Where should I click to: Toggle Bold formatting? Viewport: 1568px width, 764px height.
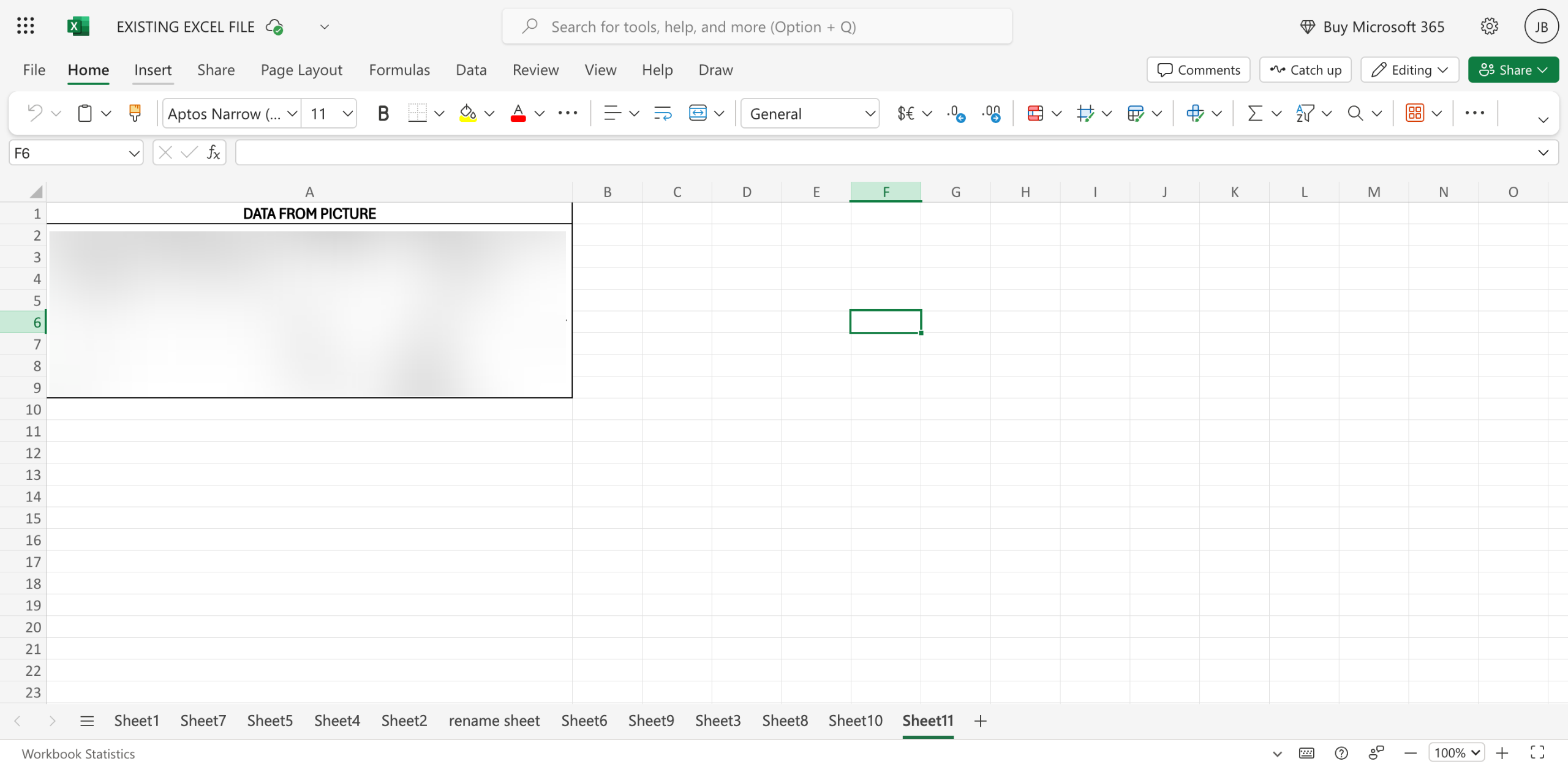(383, 113)
